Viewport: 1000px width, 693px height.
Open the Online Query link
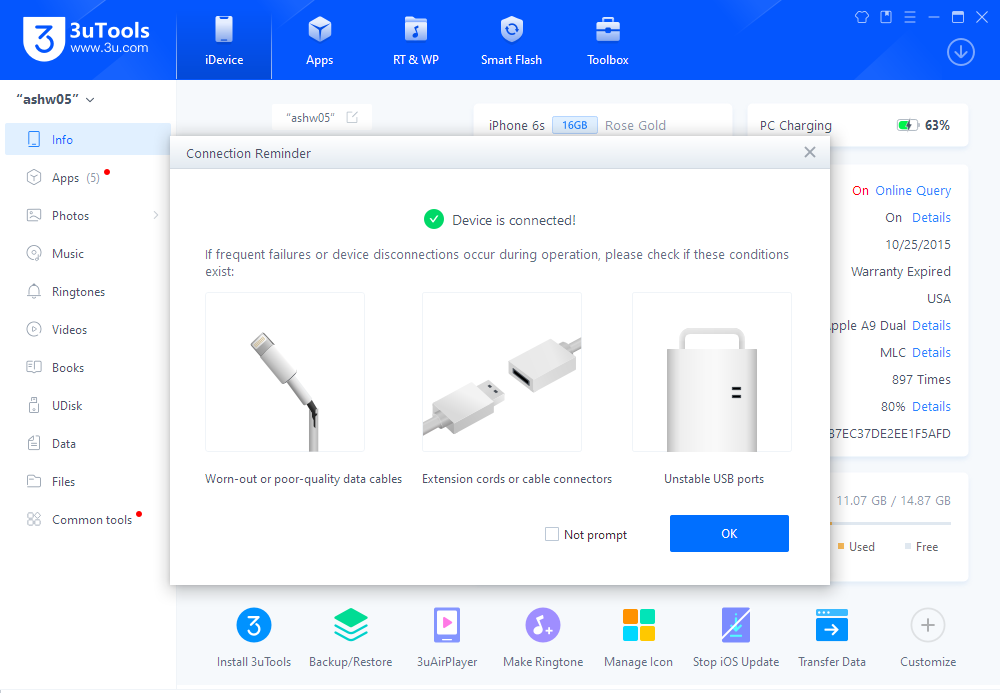click(x=913, y=191)
